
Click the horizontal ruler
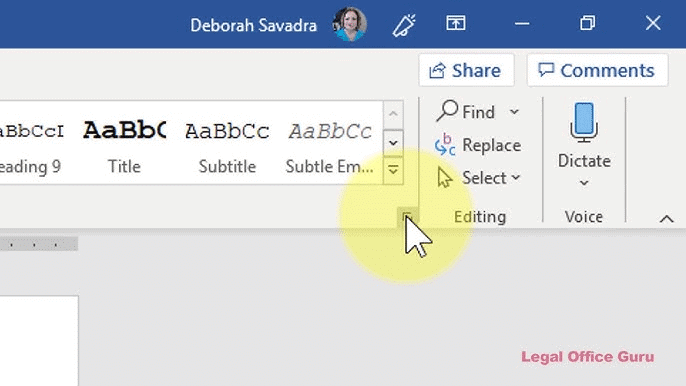click(x=39, y=244)
